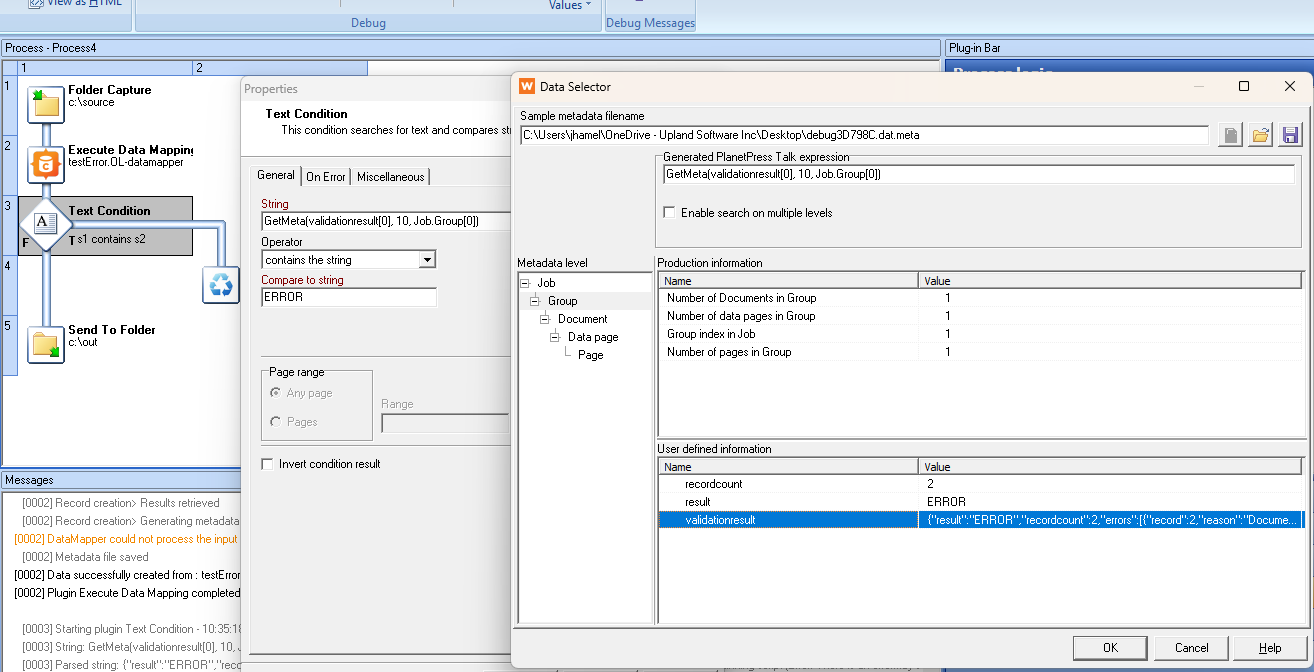The image size is (1314, 672).
Task: Collapse the Job node in metadata tree
Action: (525, 283)
